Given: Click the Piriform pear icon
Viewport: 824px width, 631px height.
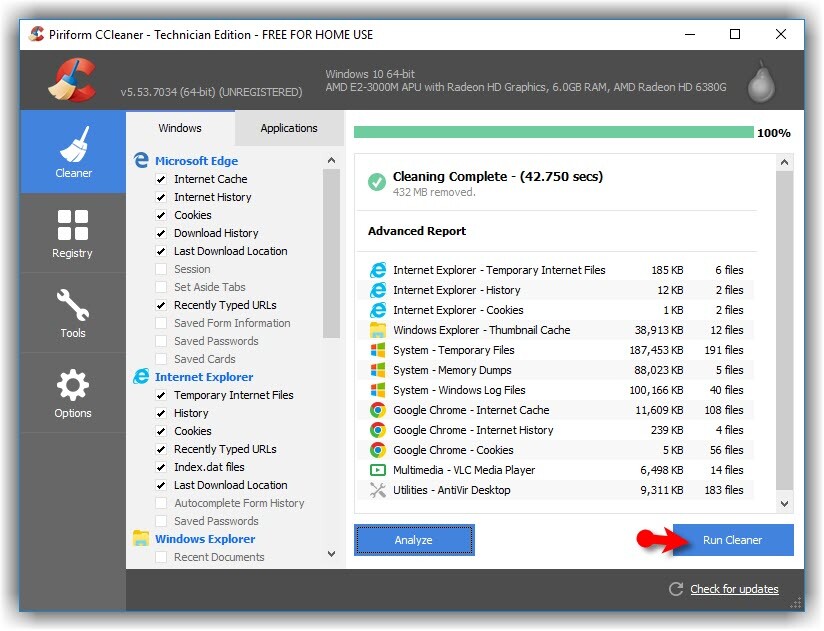Looking at the screenshot, I should pyautogui.click(x=761, y=81).
